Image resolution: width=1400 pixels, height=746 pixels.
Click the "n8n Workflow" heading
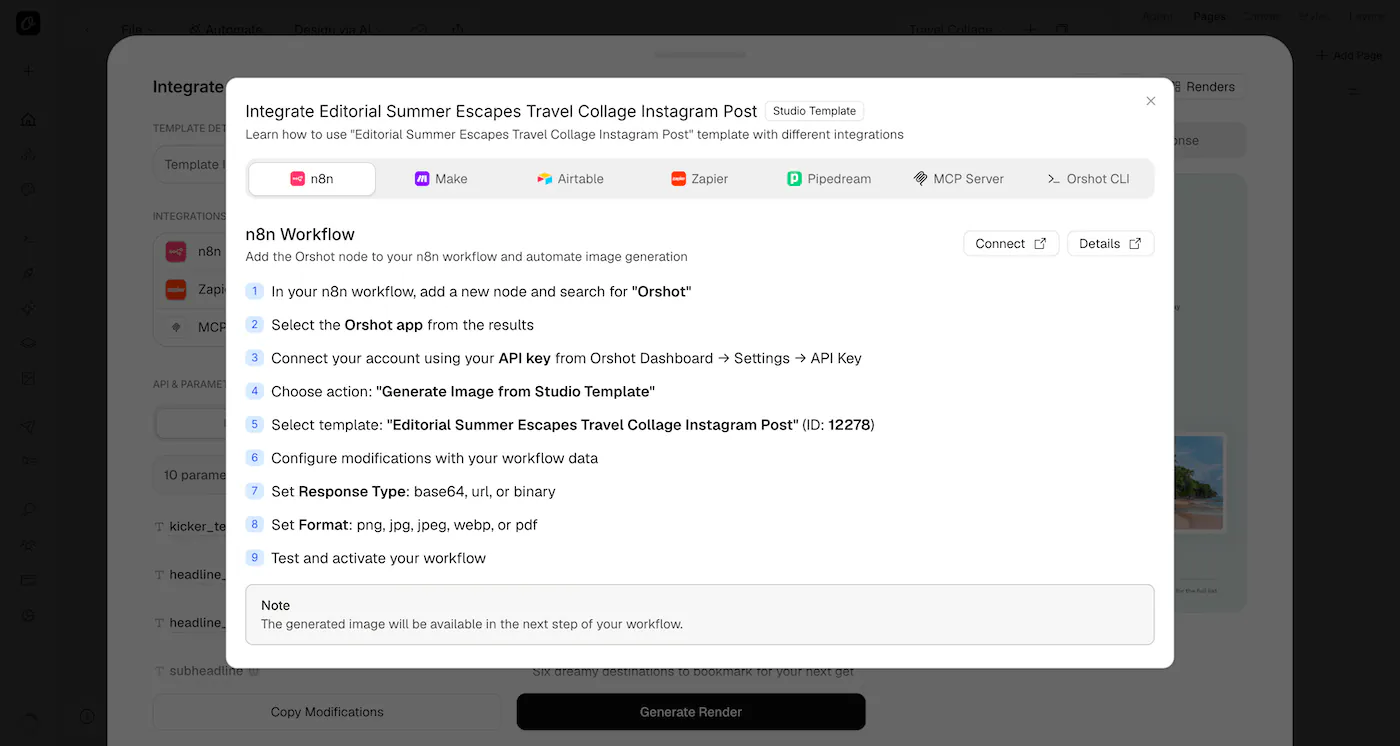[300, 234]
